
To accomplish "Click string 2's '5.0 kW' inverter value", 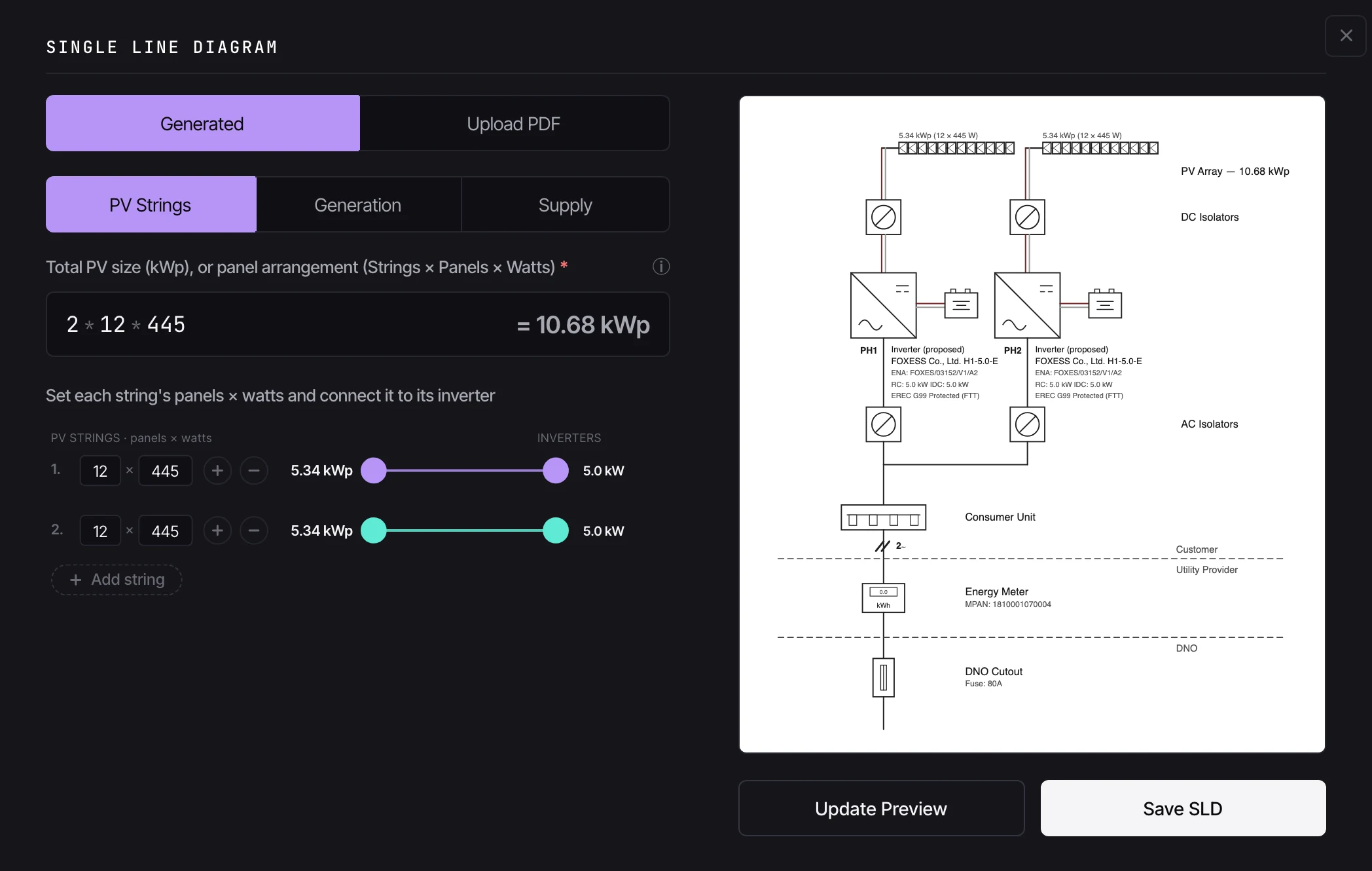I will tap(604, 531).
